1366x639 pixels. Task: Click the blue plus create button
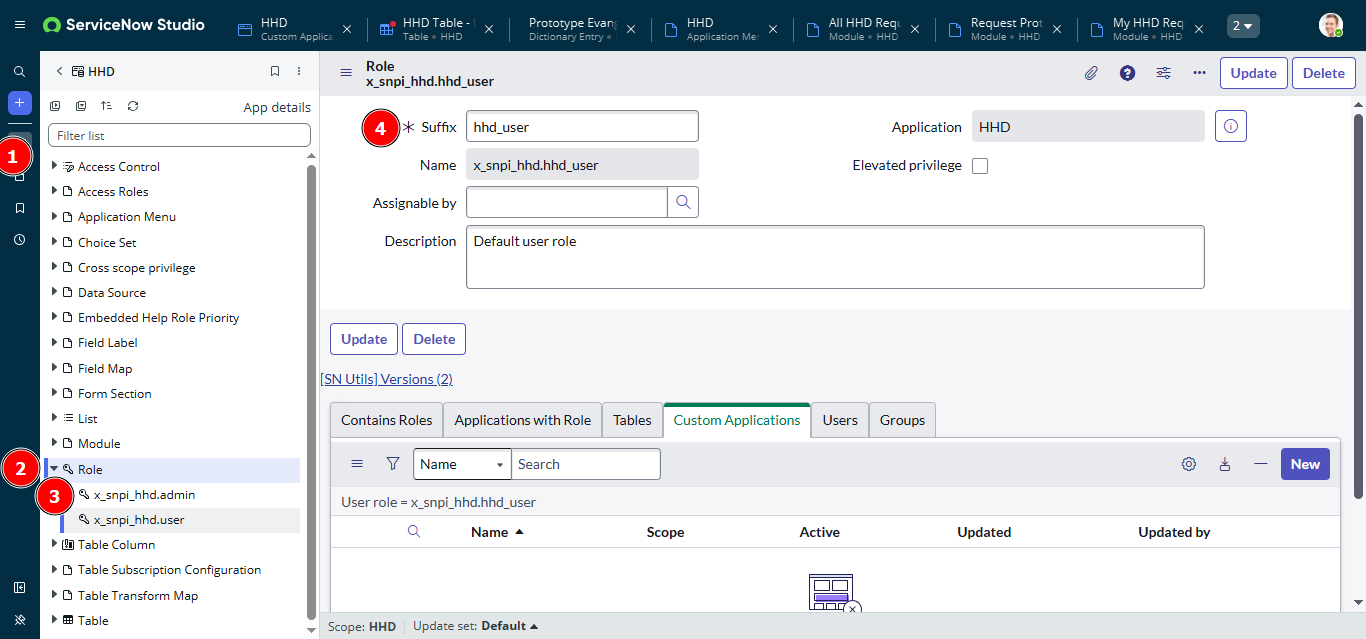20,103
